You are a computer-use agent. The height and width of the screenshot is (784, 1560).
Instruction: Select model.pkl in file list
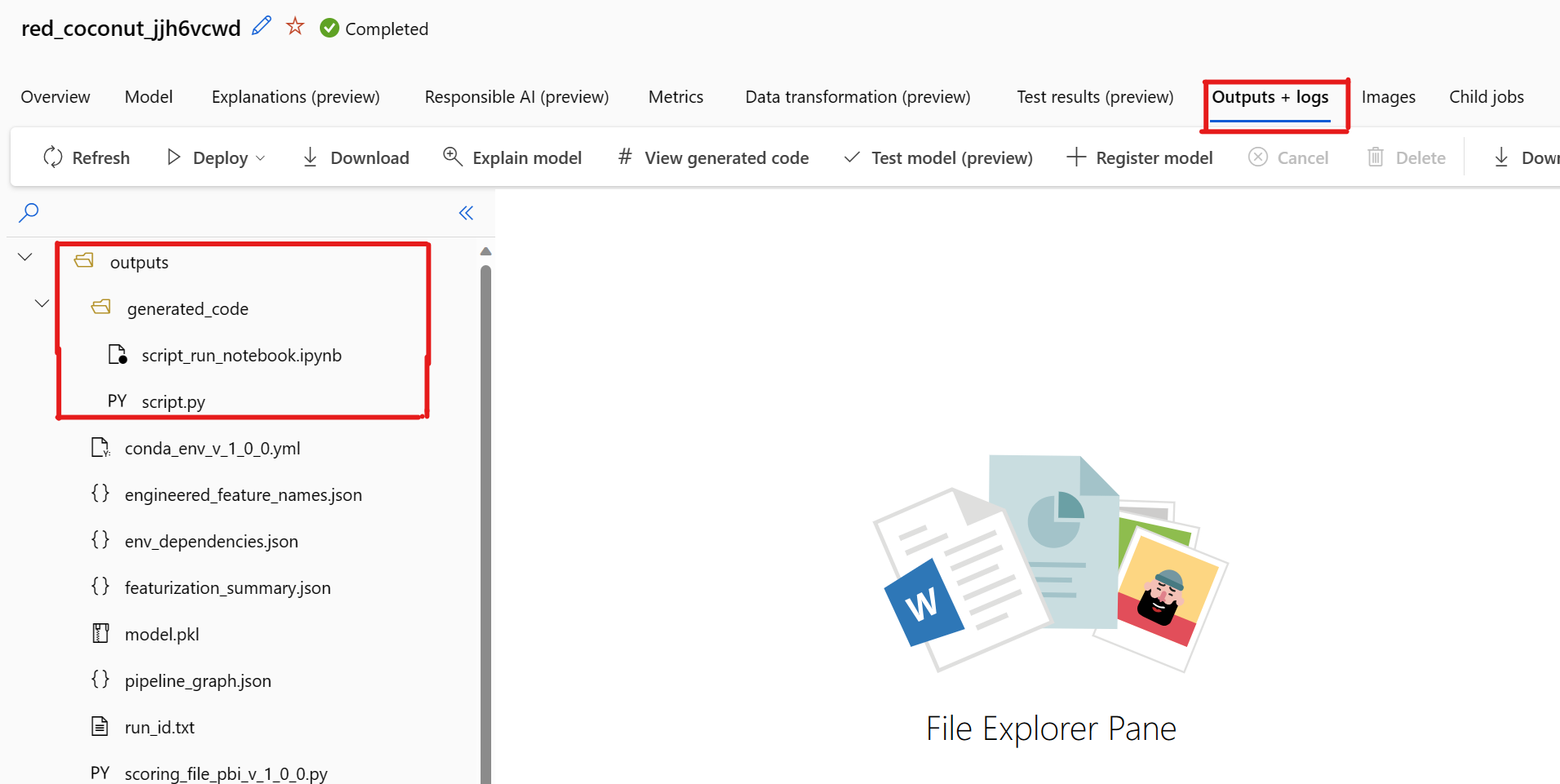point(162,635)
